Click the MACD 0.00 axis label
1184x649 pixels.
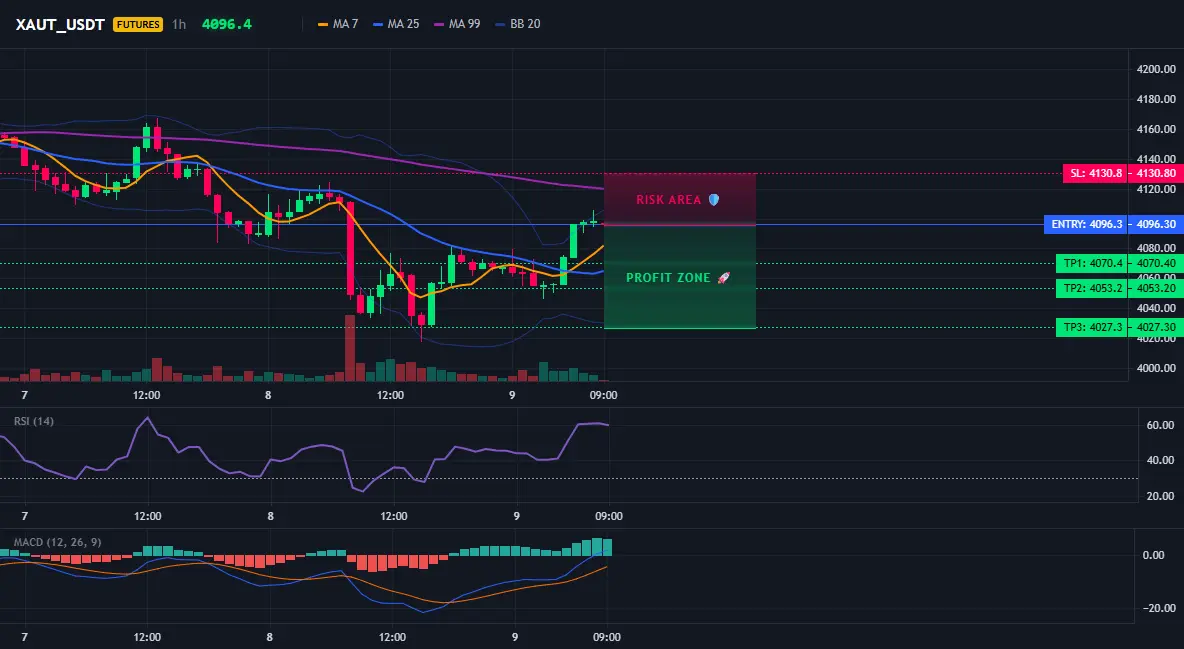pos(1153,555)
